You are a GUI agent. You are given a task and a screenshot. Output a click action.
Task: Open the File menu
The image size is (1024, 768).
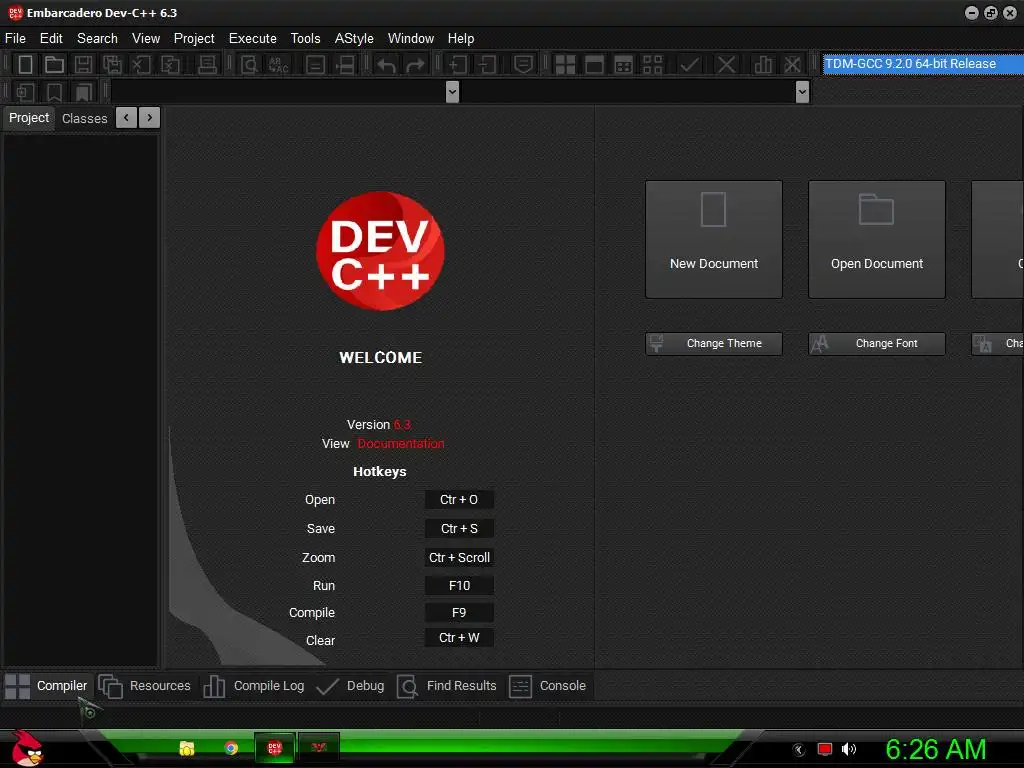[15, 39]
